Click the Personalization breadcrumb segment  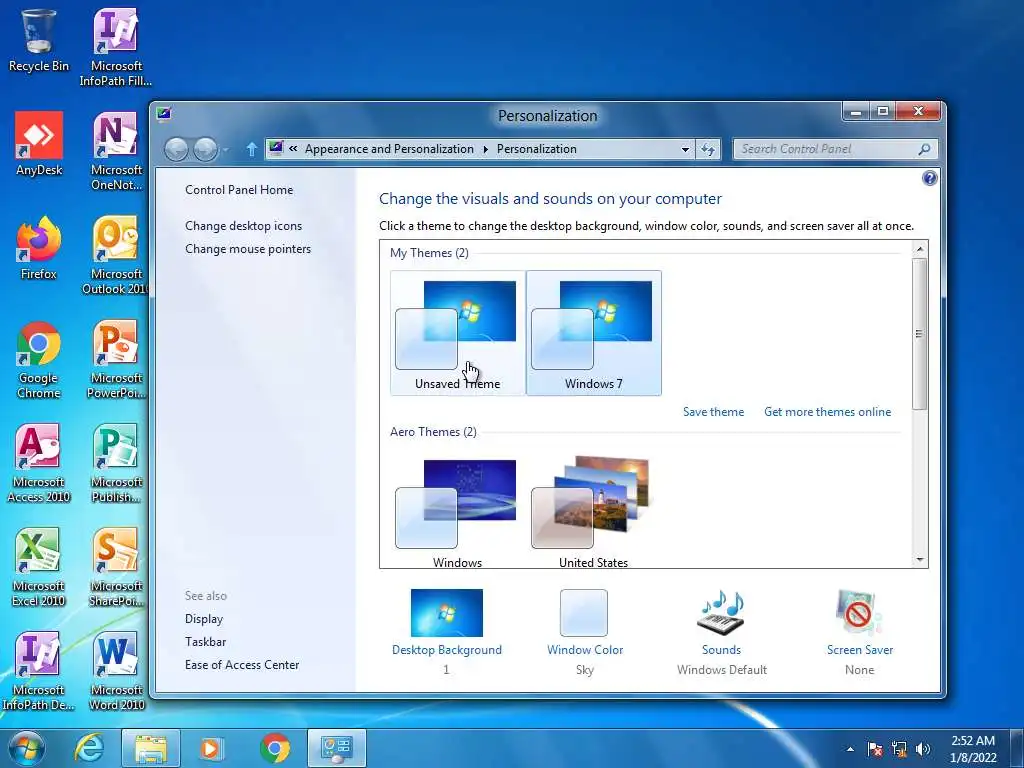click(537, 150)
